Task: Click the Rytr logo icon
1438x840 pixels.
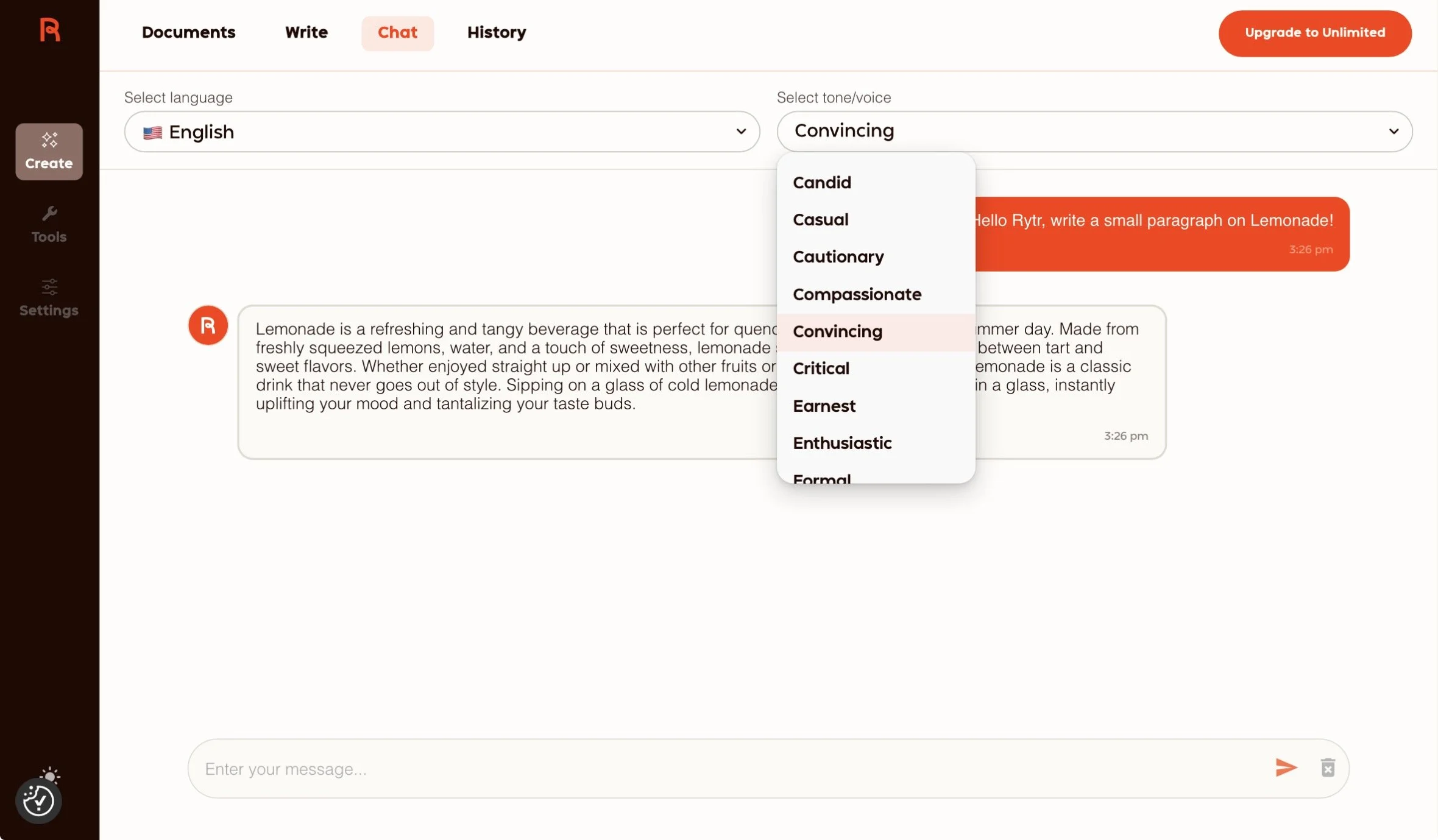Action: pos(49,30)
